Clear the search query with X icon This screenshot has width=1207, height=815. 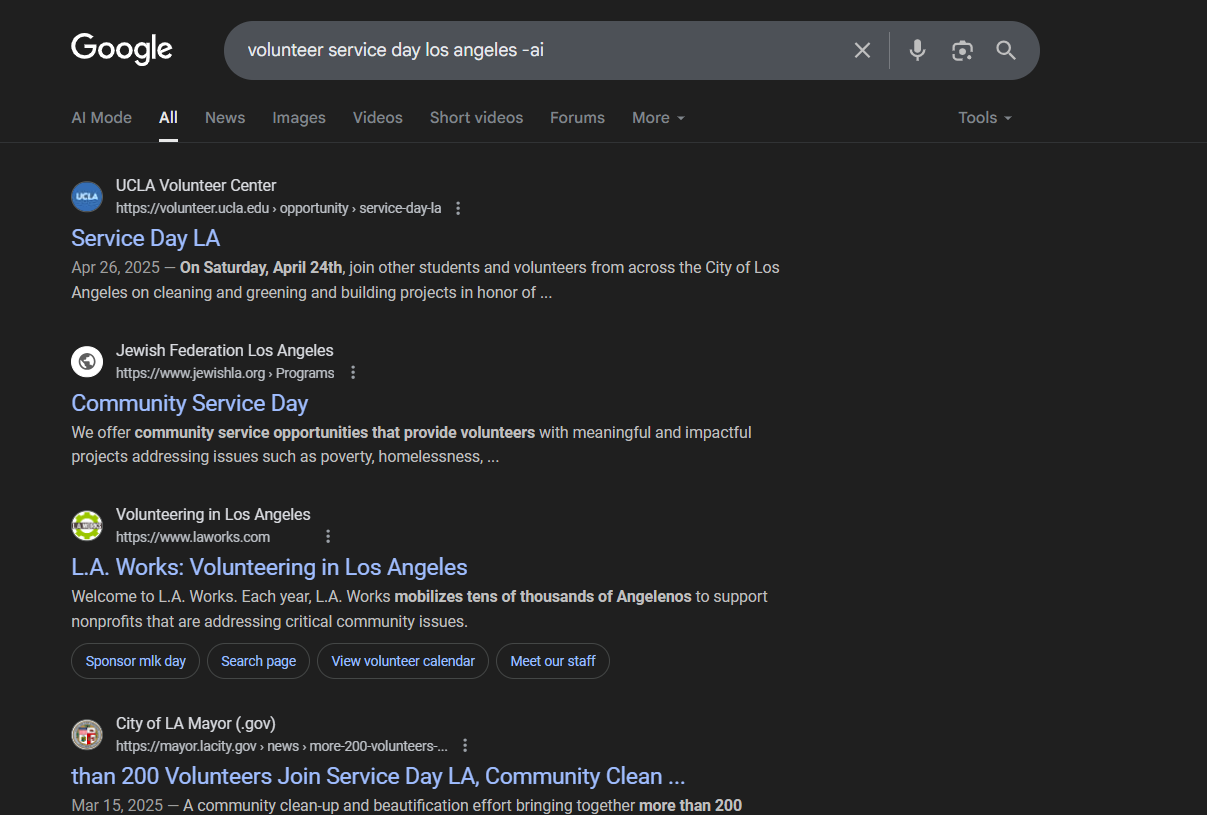862,50
